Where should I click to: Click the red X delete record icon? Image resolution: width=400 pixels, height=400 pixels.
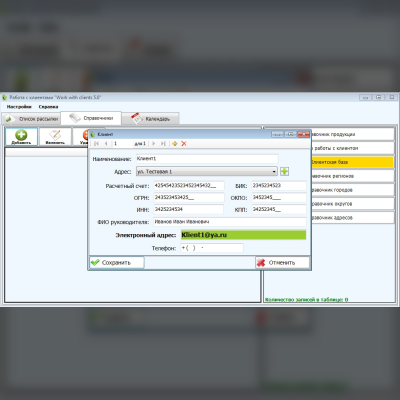tap(184, 144)
